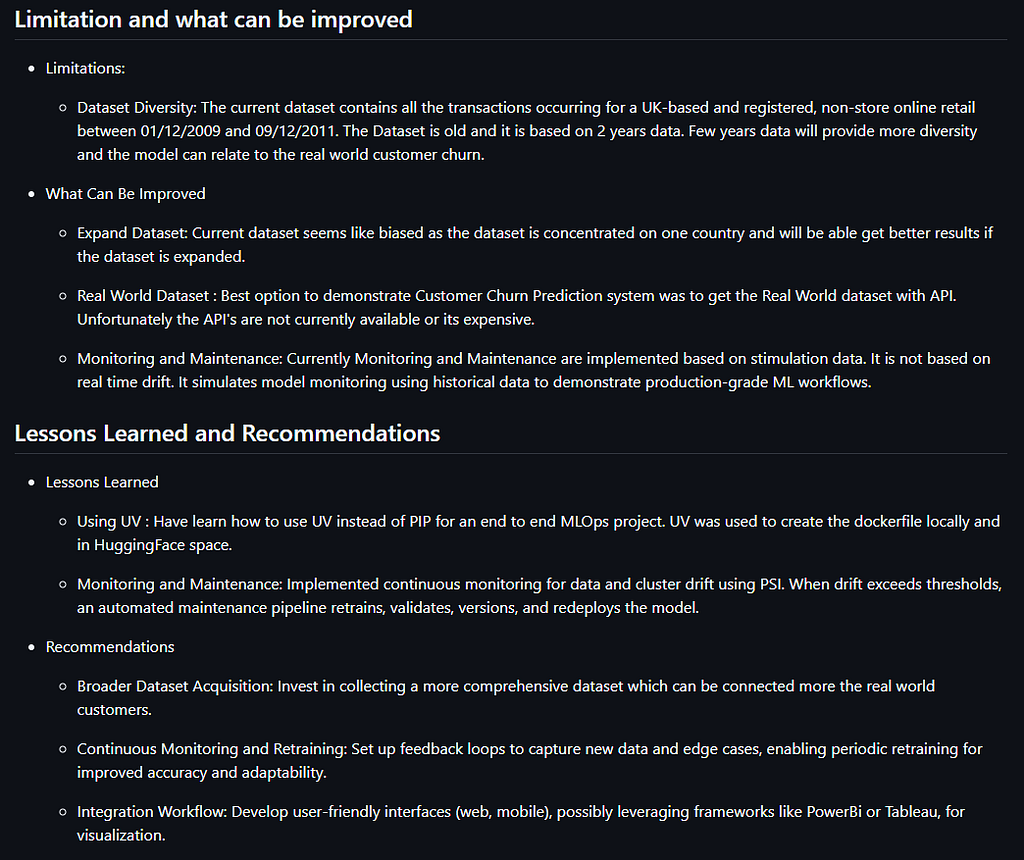Click the 'Unfortunately the API's' sentence
The image size is (1024, 860).
pos(306,319)
